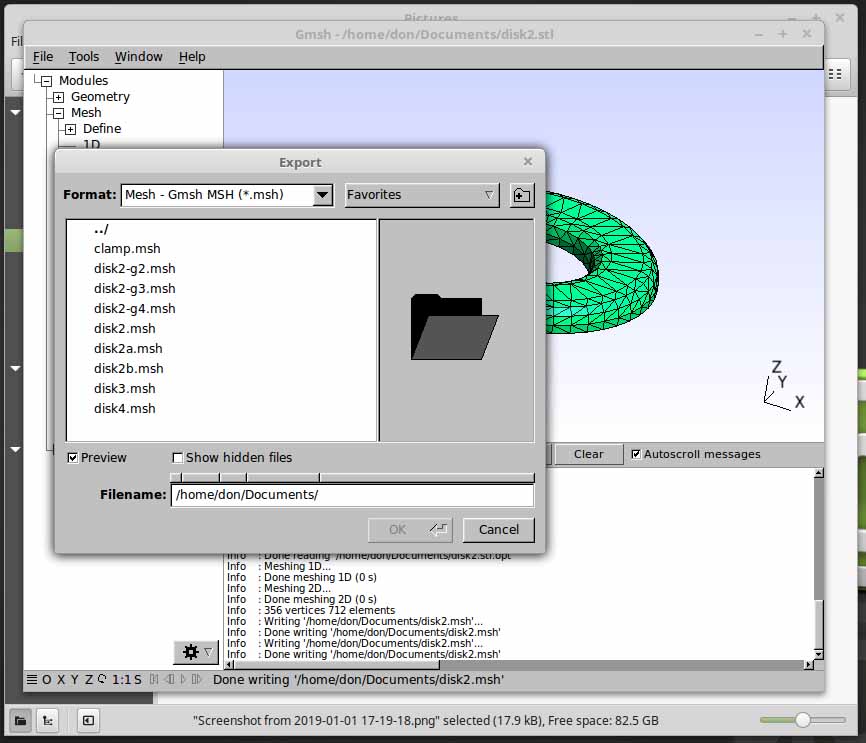Click the '356 vertices 712 elements' message line
The image size is (866, 743).
(330, 610)
